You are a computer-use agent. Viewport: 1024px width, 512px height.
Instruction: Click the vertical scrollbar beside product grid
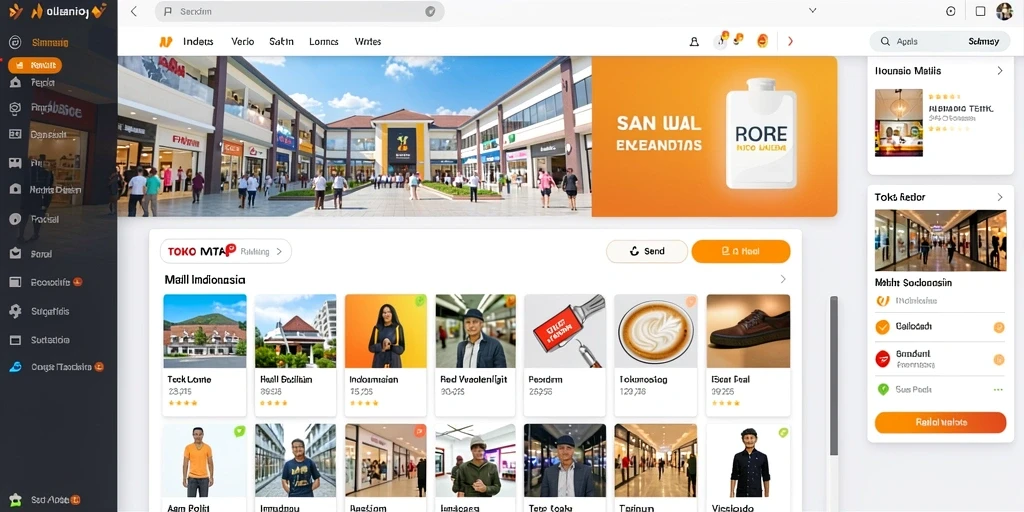tap(833, 376)
